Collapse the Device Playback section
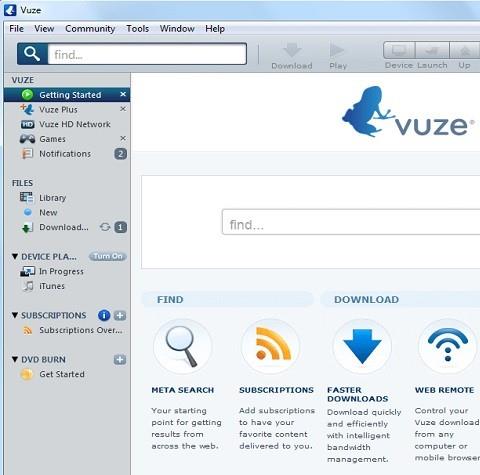 coord(15,256)
